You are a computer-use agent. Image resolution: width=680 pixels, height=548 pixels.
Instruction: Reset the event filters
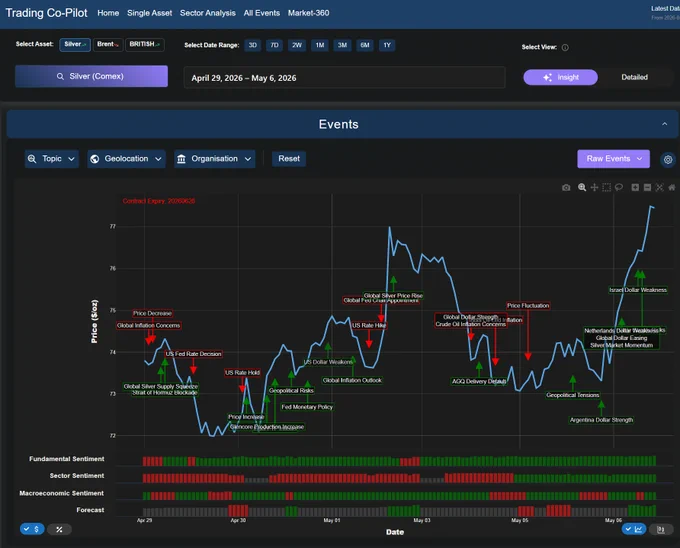click(289, 159)
